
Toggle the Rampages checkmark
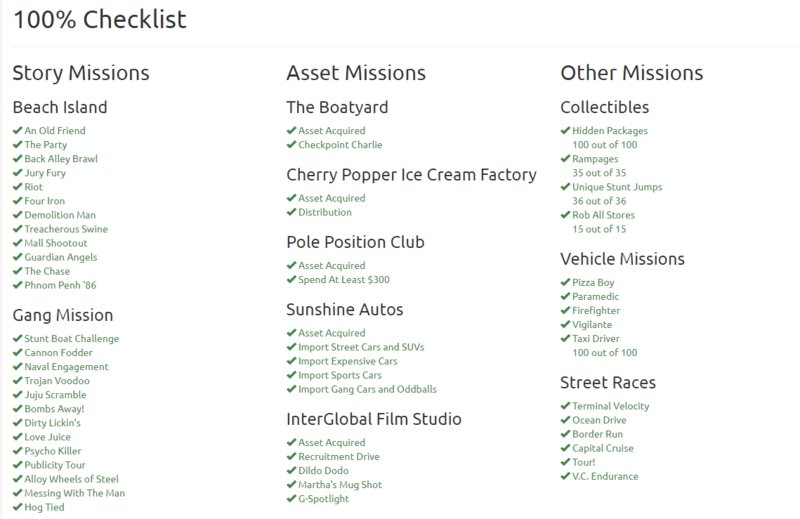tap(565, 159)
